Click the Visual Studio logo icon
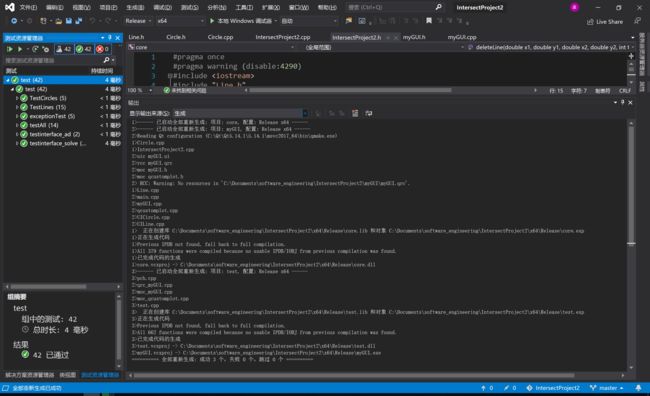This screenshot has width=650, height=396. [x=10, y=7]
